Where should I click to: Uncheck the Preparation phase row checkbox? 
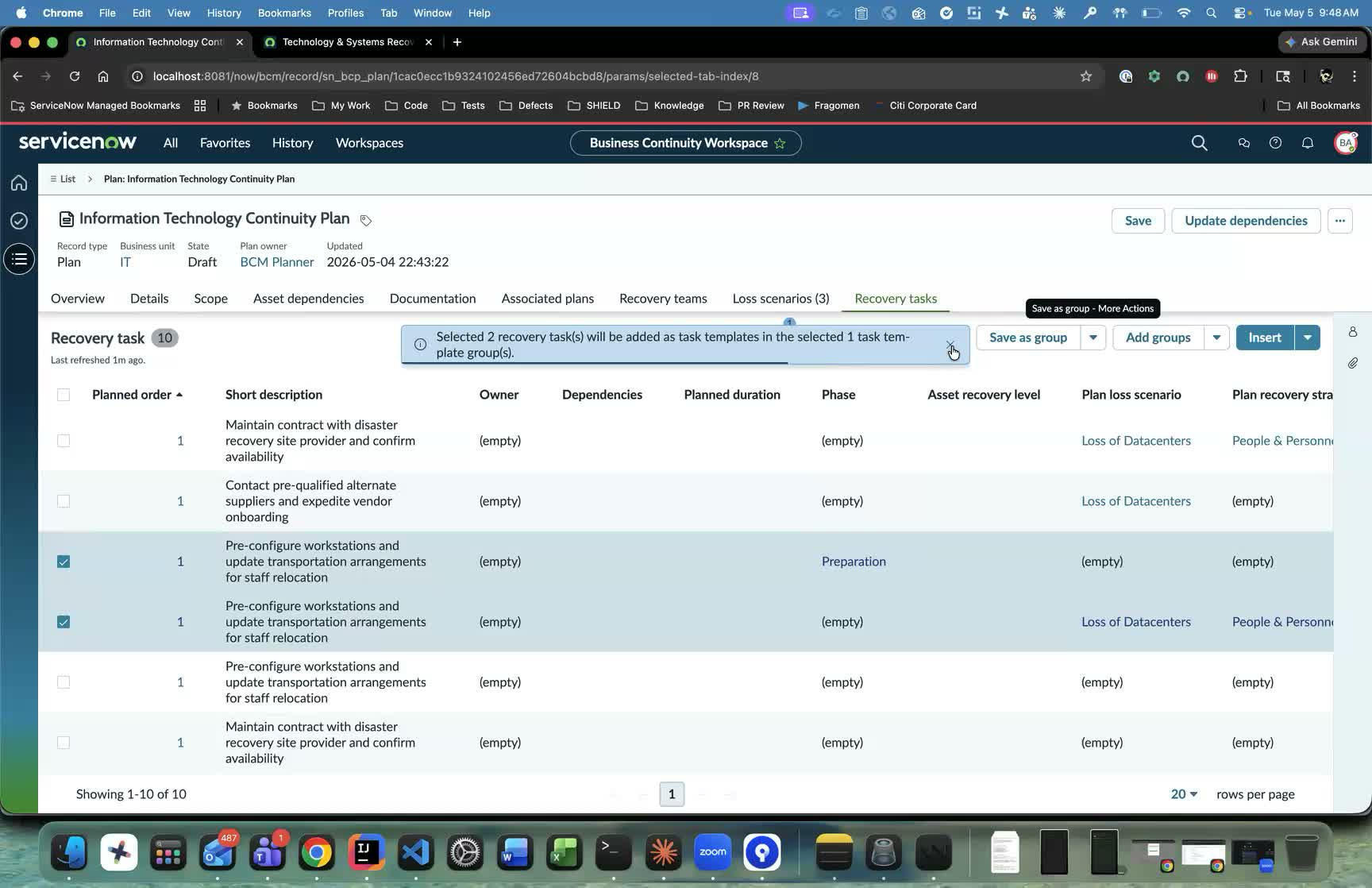(x=64, y=562)
